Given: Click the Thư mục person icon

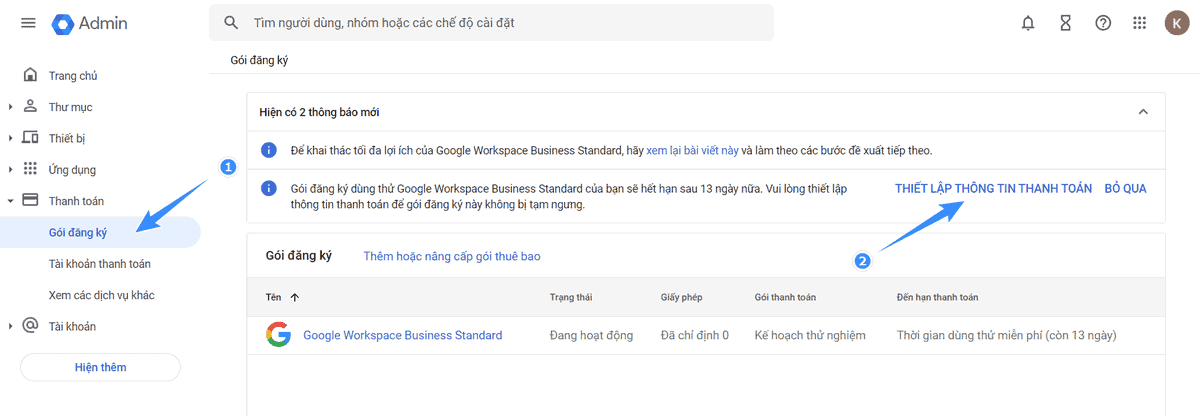Looking at the screenshot, I should click(30, 107).
